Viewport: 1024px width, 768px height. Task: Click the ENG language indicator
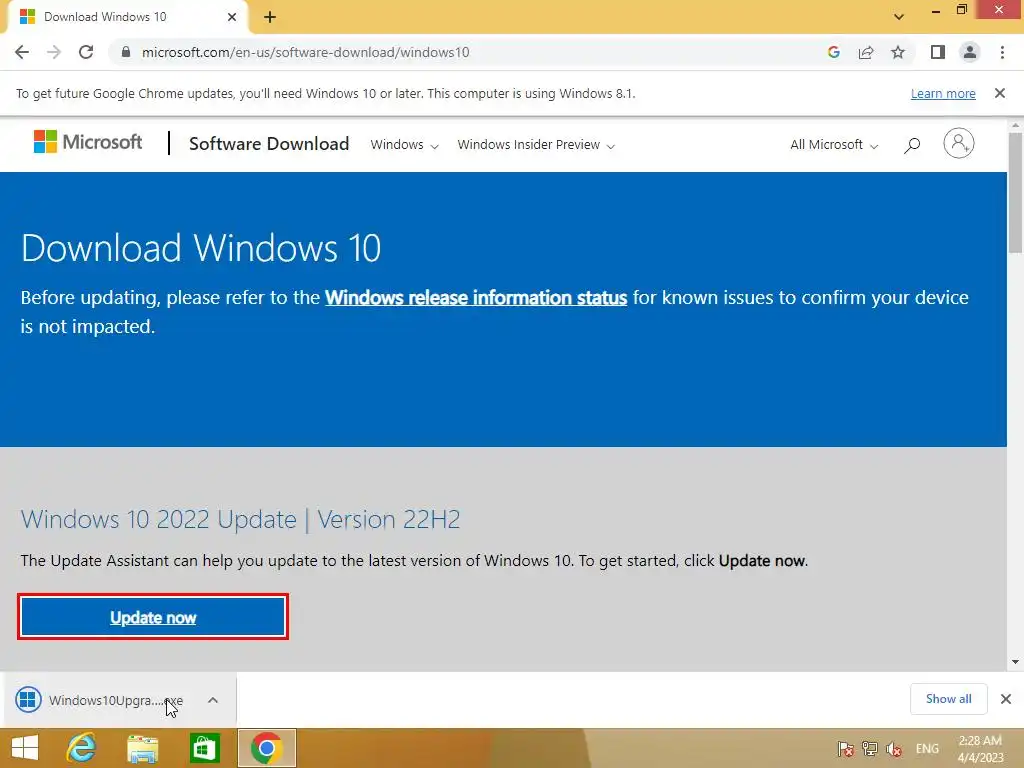click(927, 748)
